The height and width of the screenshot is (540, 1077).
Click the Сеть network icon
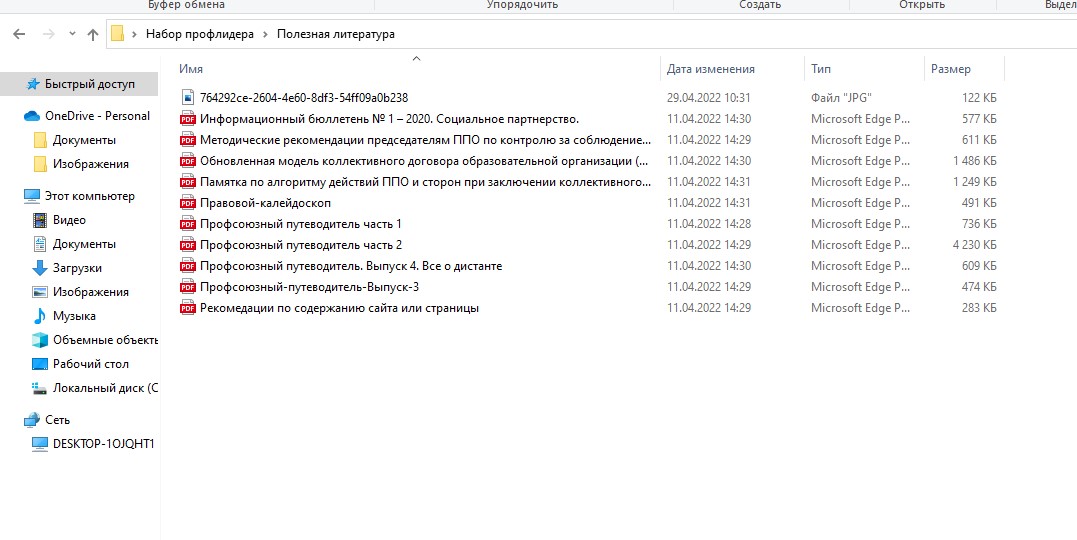coord(32,420)
